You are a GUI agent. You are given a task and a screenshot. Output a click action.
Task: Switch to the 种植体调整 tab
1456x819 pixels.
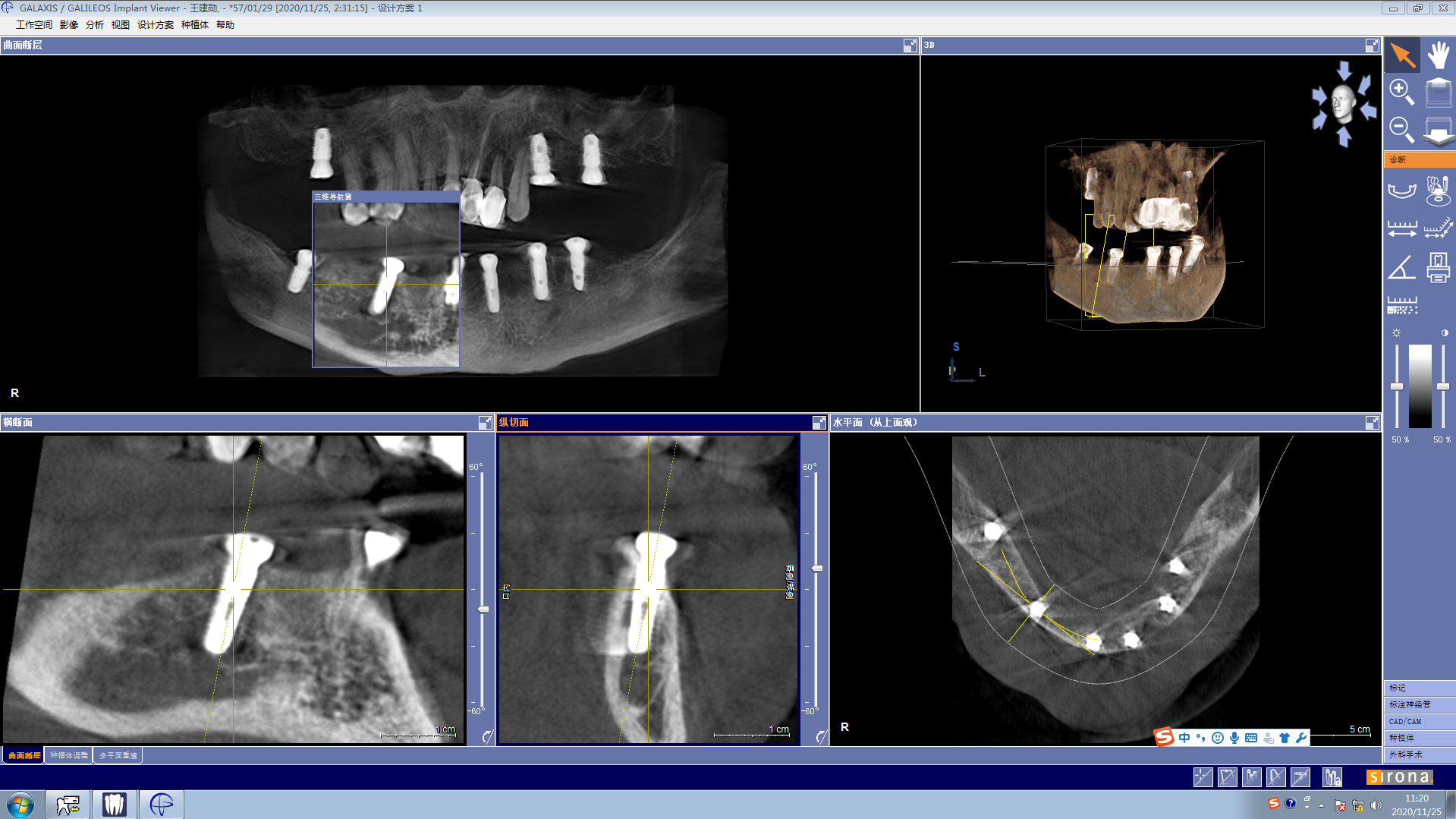(x=69, y=755)
